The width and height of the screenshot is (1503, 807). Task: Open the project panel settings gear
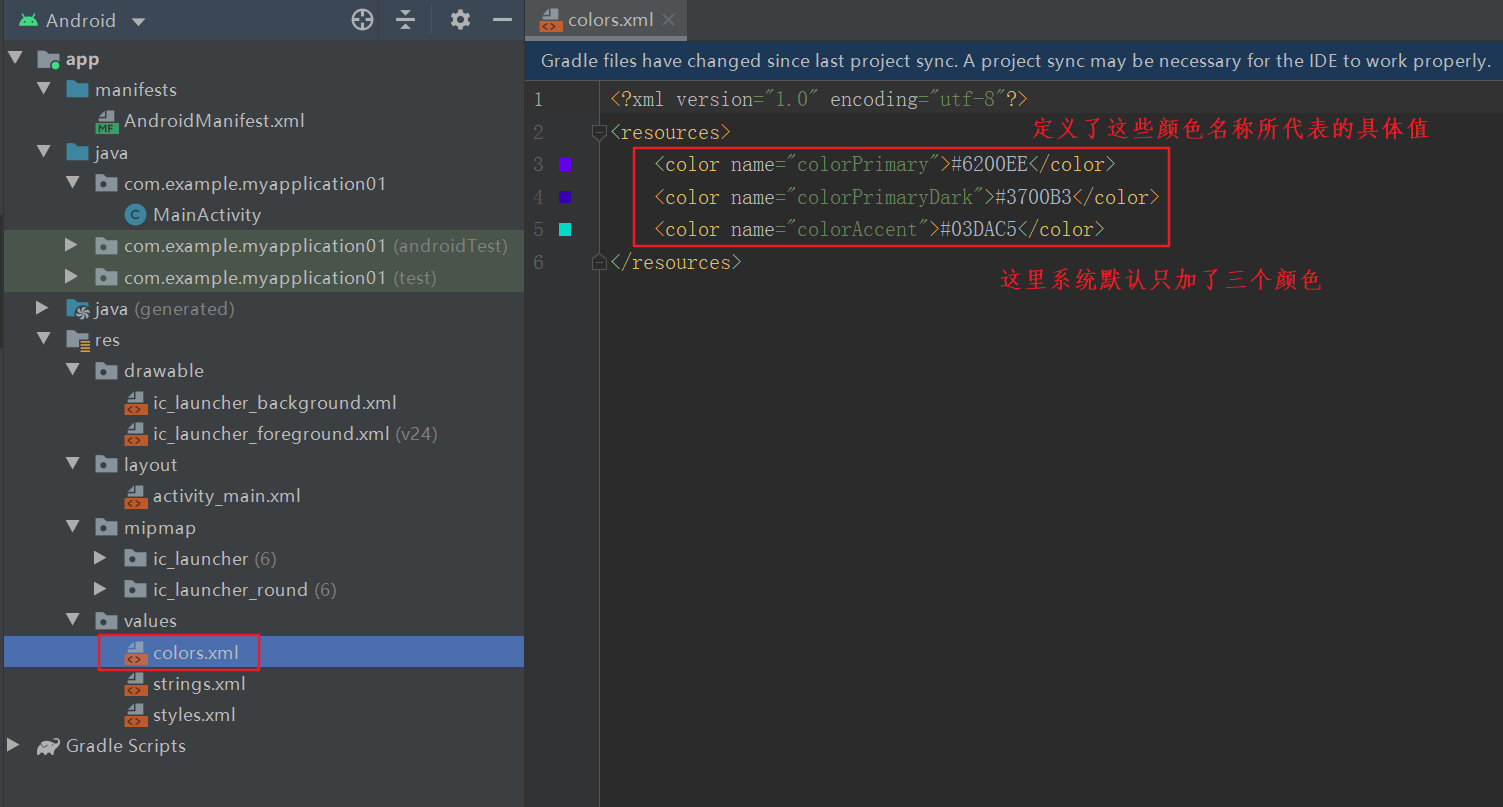(x=460, y=20)
